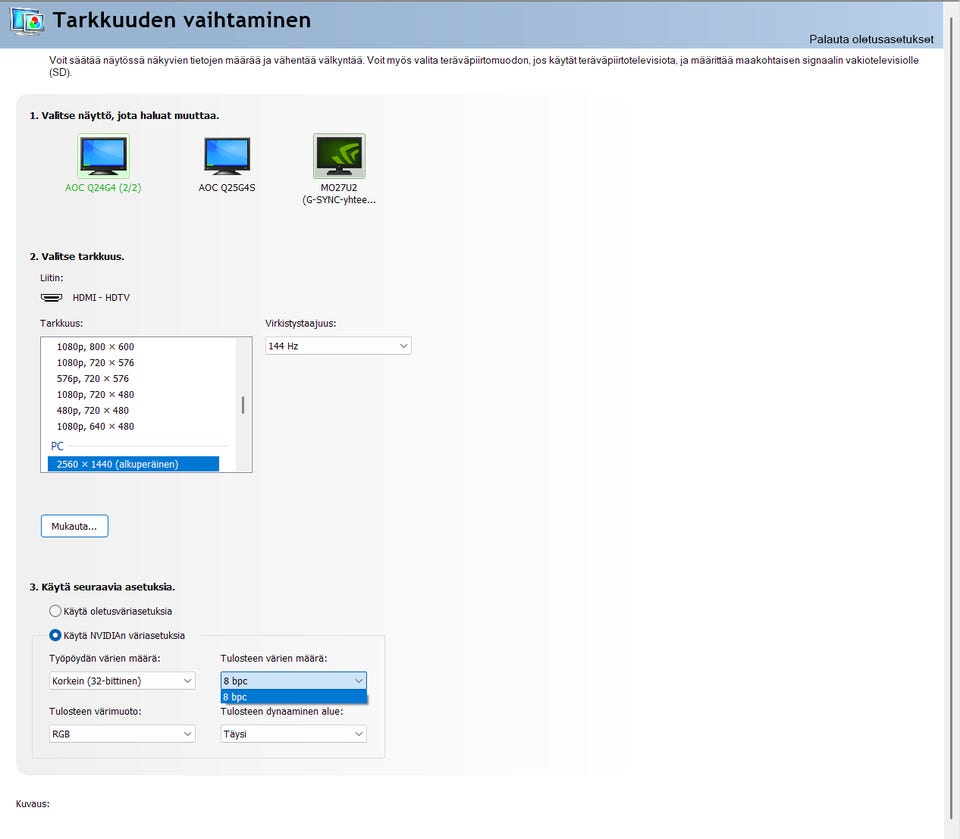The width and height of the screenshot is (960, 839).
Task: Click the Mukauta... button
Action: (x=75, y=526)
